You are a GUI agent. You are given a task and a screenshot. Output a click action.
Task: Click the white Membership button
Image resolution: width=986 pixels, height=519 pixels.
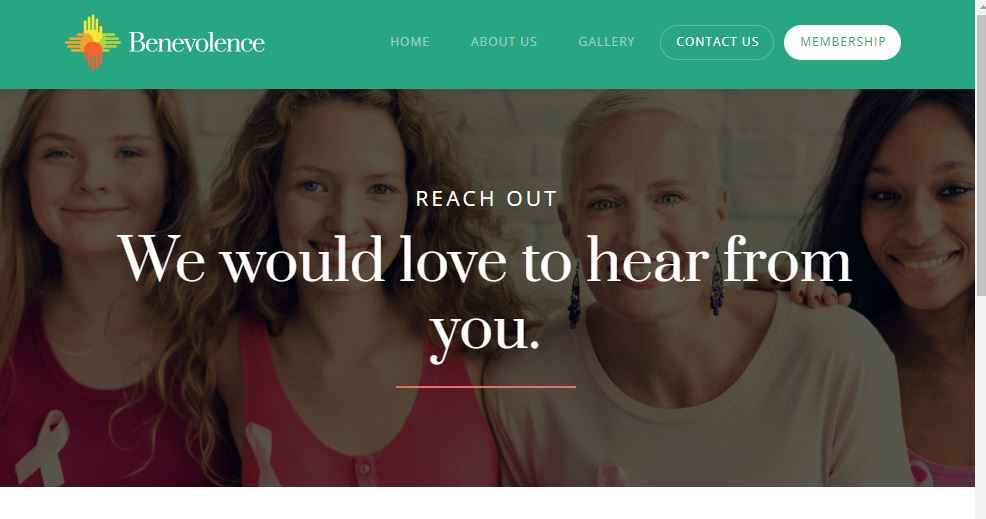[842, 42]
